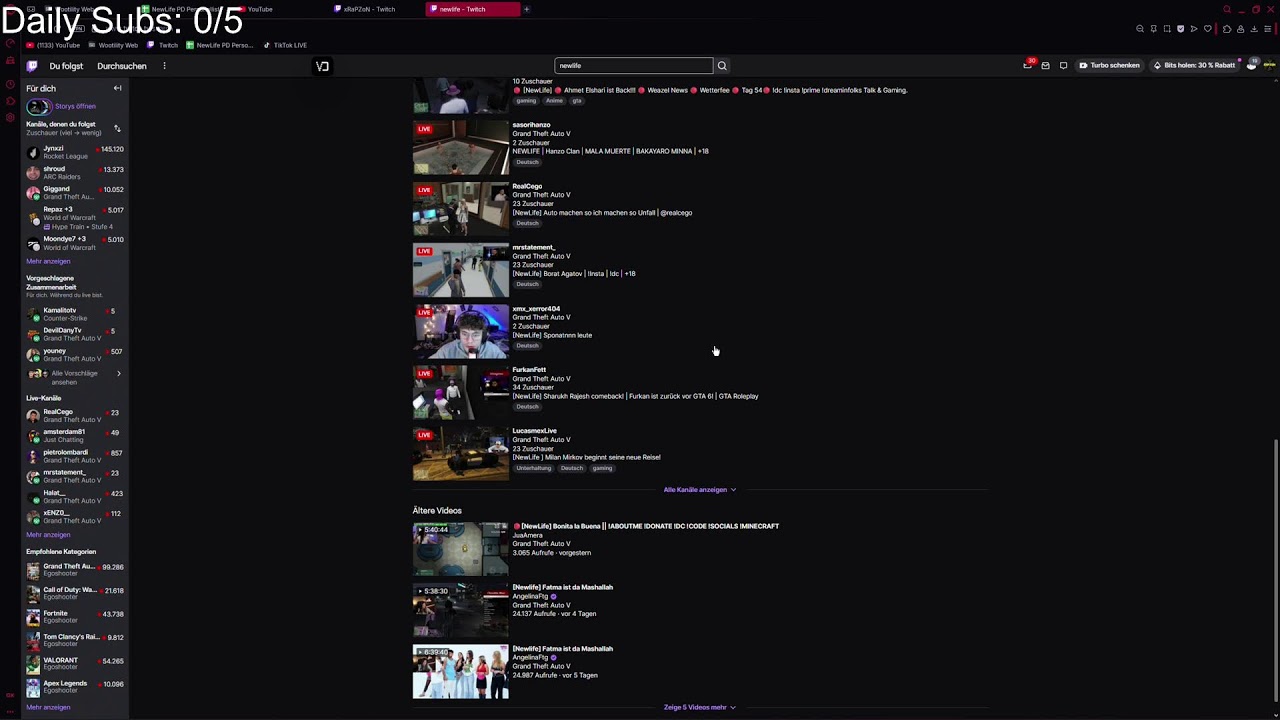Viewport: 1280px width, 720px height.
Task: Open Fortnite recommended category
Action: pos(76,617)
